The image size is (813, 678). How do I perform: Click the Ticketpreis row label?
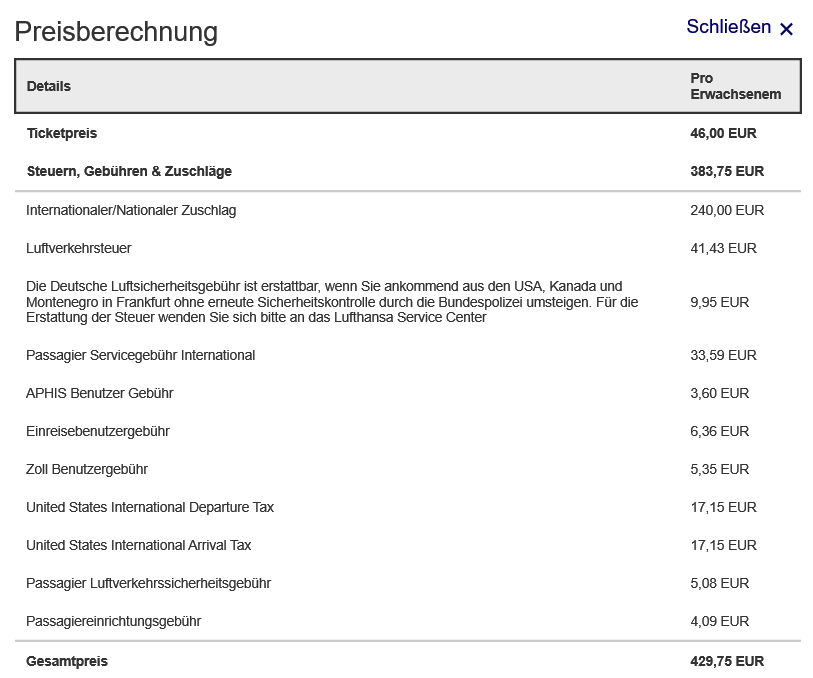(x=62, y=133)
